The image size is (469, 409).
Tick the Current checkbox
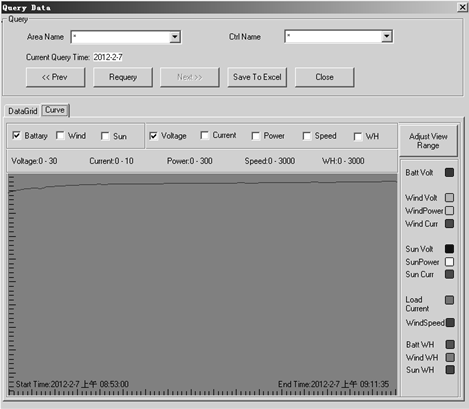click(x=205, y=135)
